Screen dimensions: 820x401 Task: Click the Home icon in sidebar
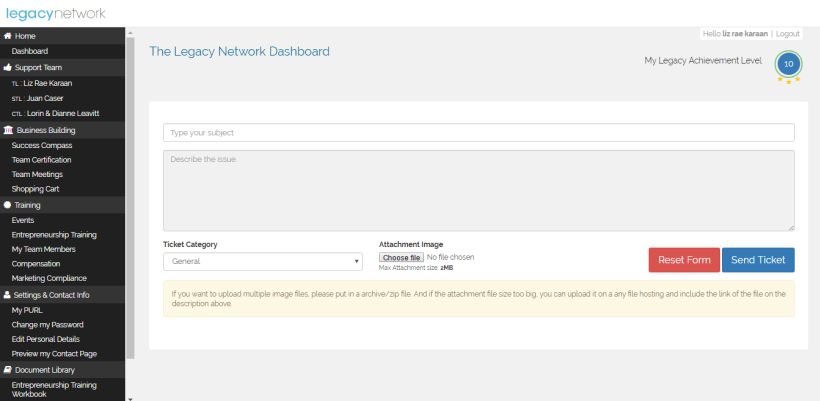[7, 36]
